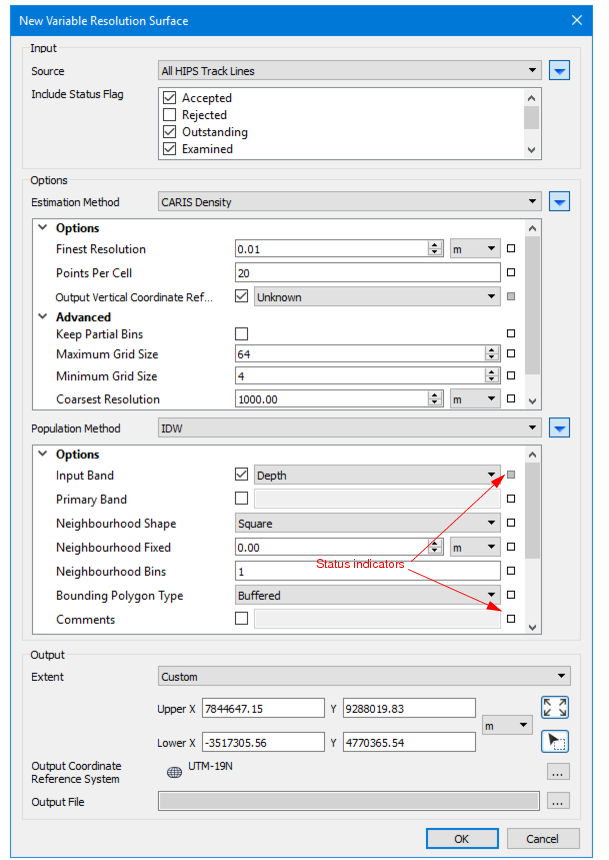Click the Cancel button
The height and width of the screenshot is (860, 609).
(x=543, y=839)
